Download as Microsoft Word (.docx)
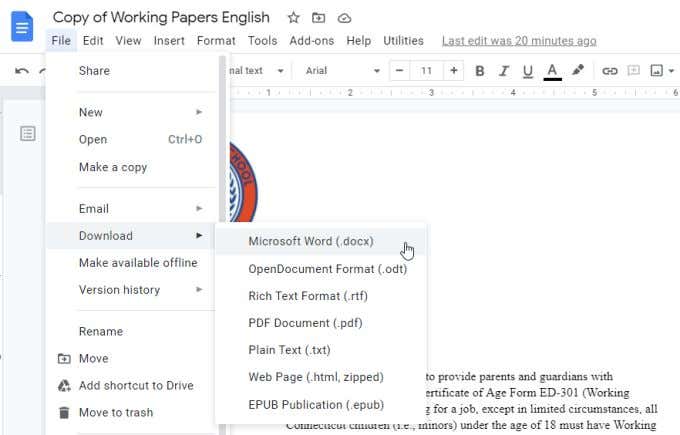The image size is (680, 435). (x=321, y=241)
